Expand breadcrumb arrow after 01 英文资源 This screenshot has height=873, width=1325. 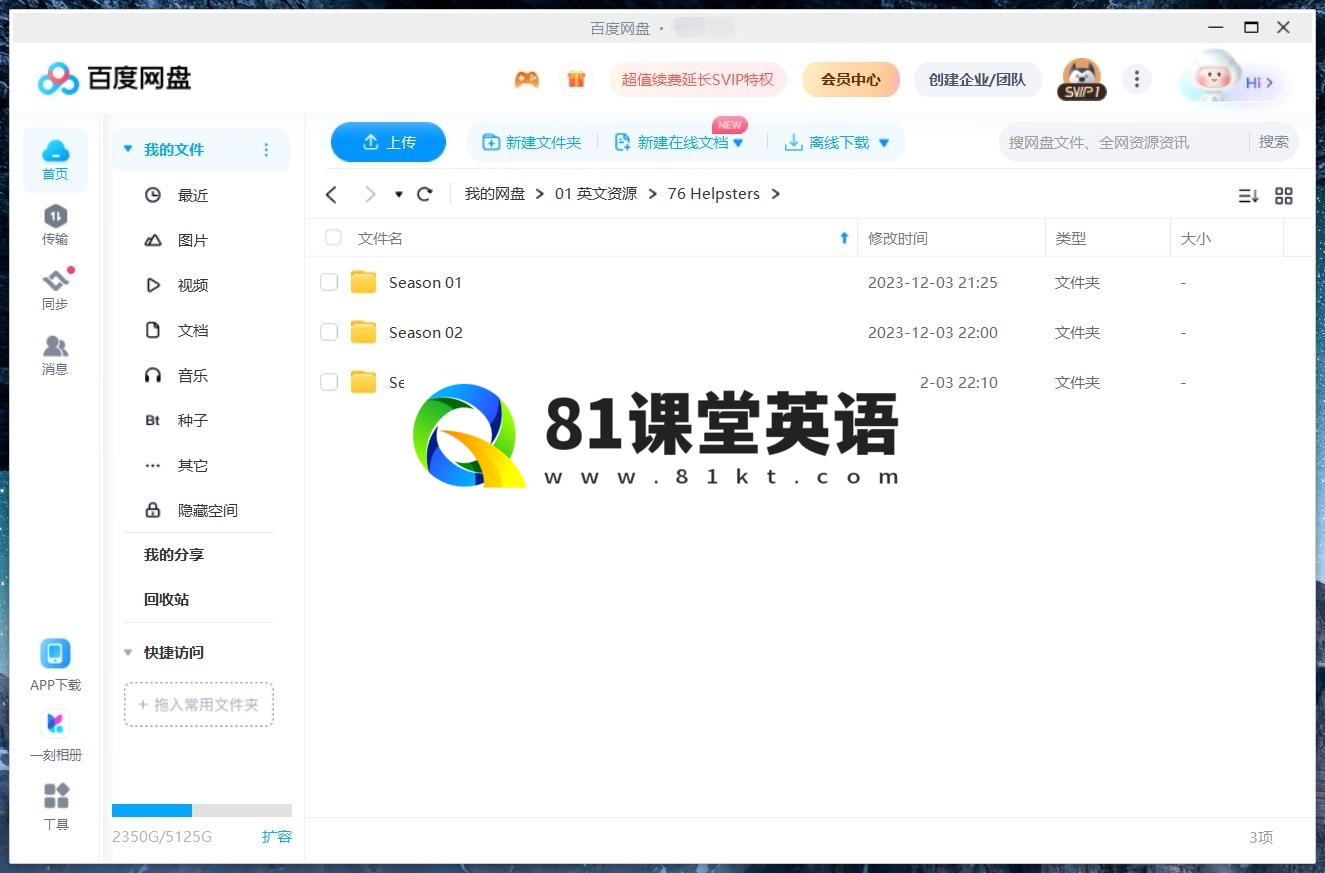click(x=653, y=194)
